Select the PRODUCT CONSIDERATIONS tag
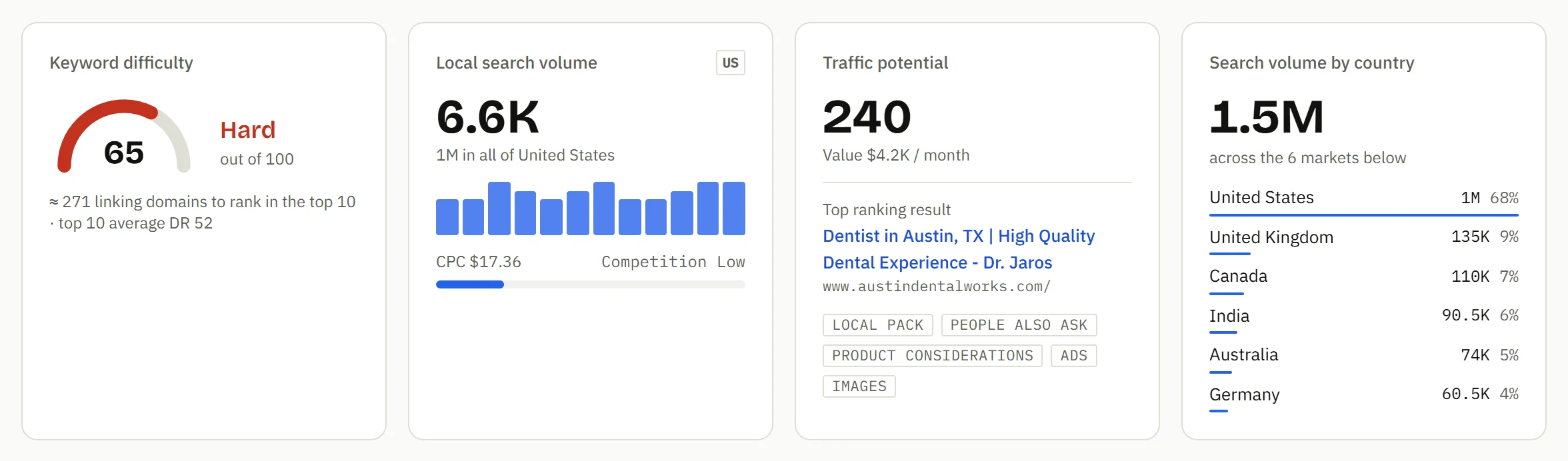The width and height of the screenshot is (1568, 461). pyautogui.click(x=932, y=356)
